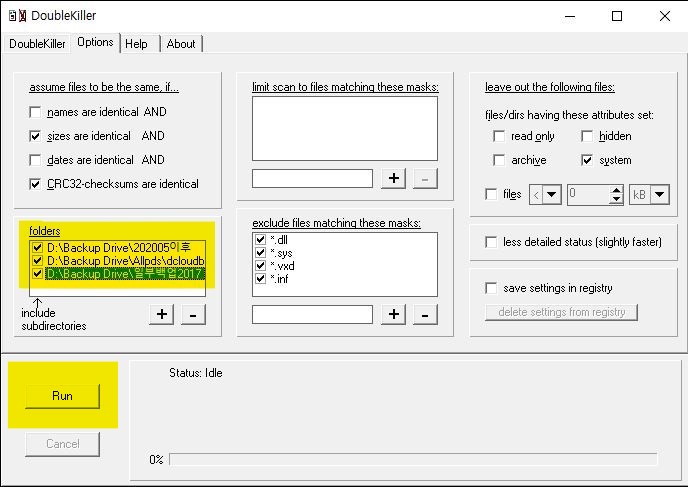The width and height of the screenshot is (688, 487).
Task: Select the D:\Backup Drive\Allpds\dcloudb folder row
Action: point(125,261)
